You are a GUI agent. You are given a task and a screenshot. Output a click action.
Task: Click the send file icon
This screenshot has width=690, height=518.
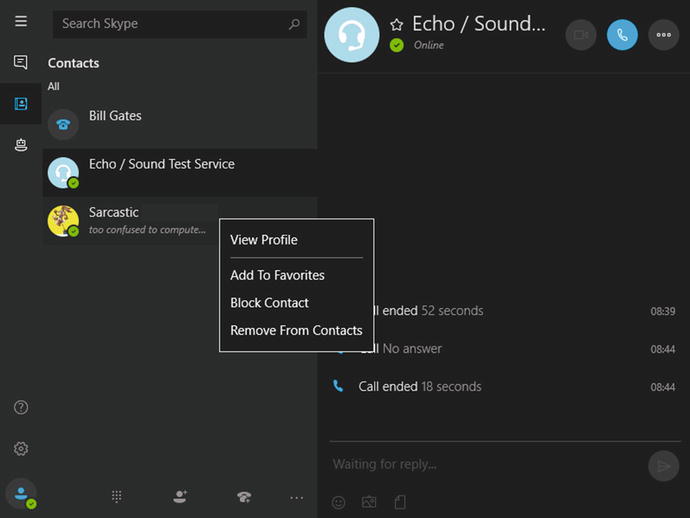click(x=400, y=502)
